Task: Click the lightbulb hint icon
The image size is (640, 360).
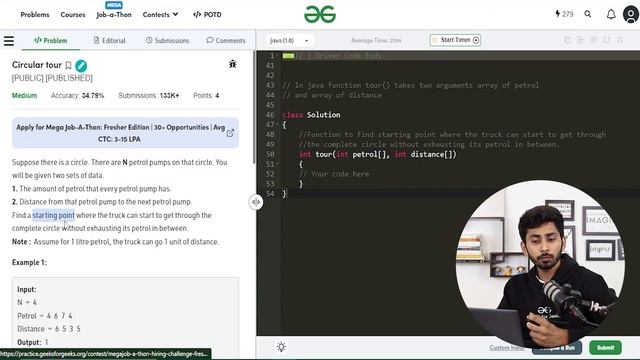Action: [x=281, y=347]
